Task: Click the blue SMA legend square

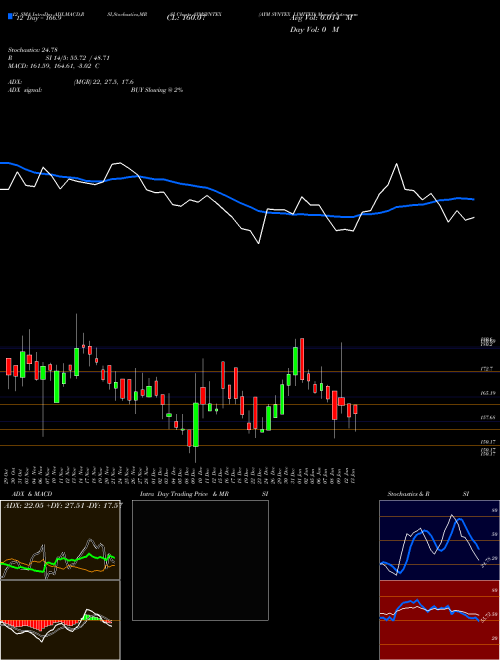Action: (11, 17)
